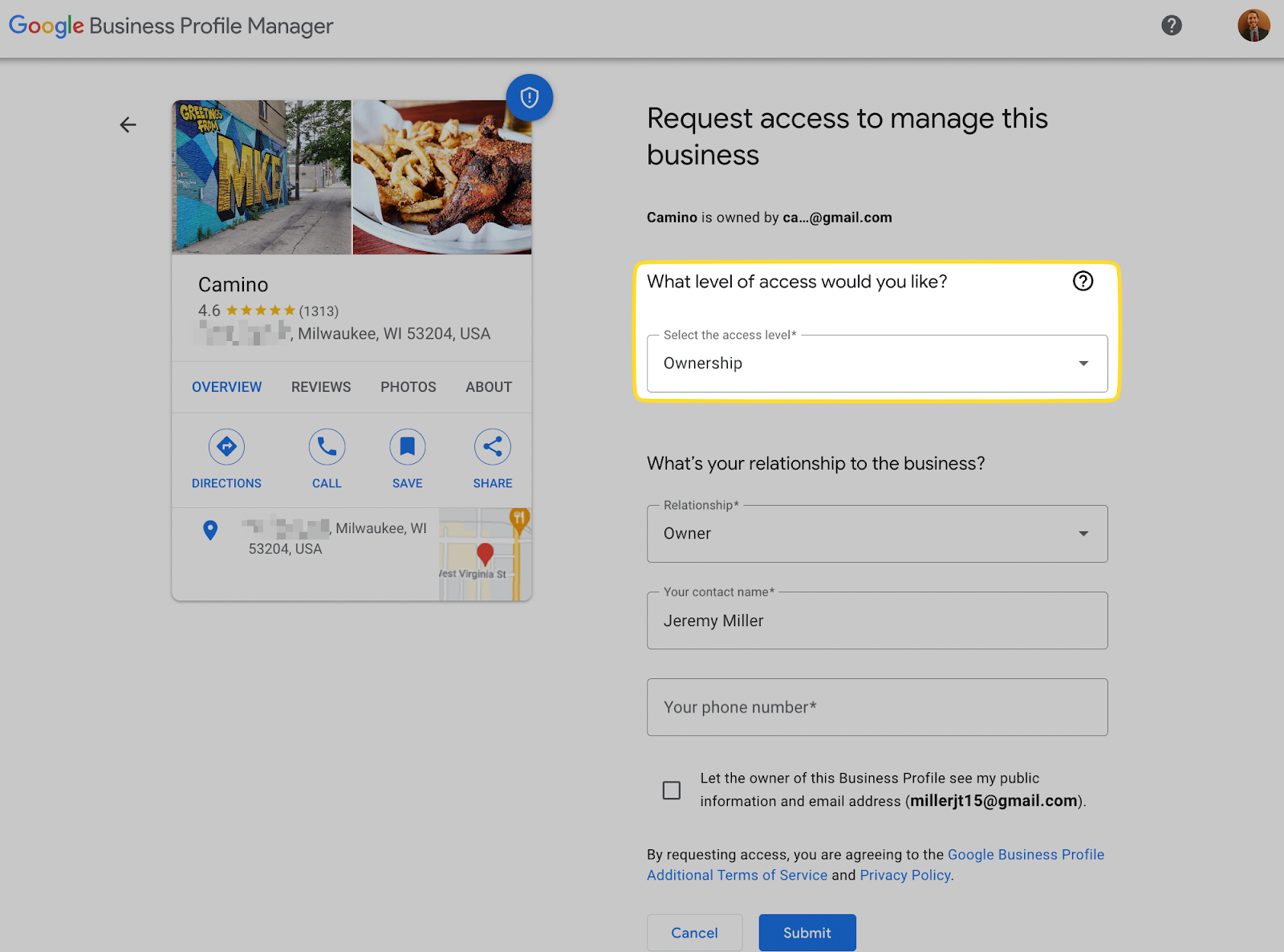
Task: Switch to the REVIEWS tab
Action: 321,387
